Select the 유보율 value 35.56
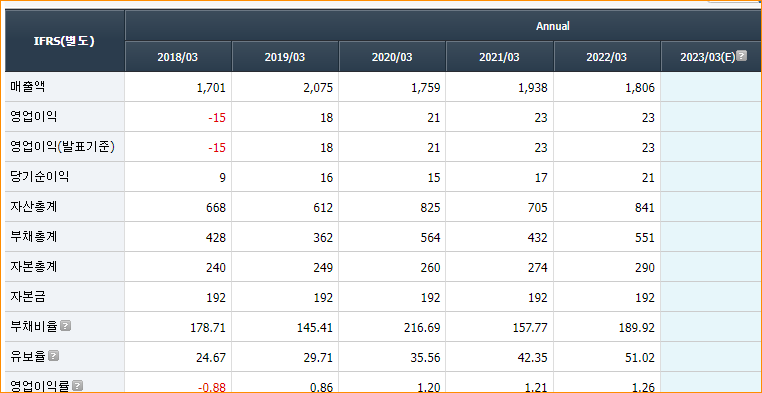The width and height of the screenshot is (762, 393). pyautogui.click(x=425, y=358)
